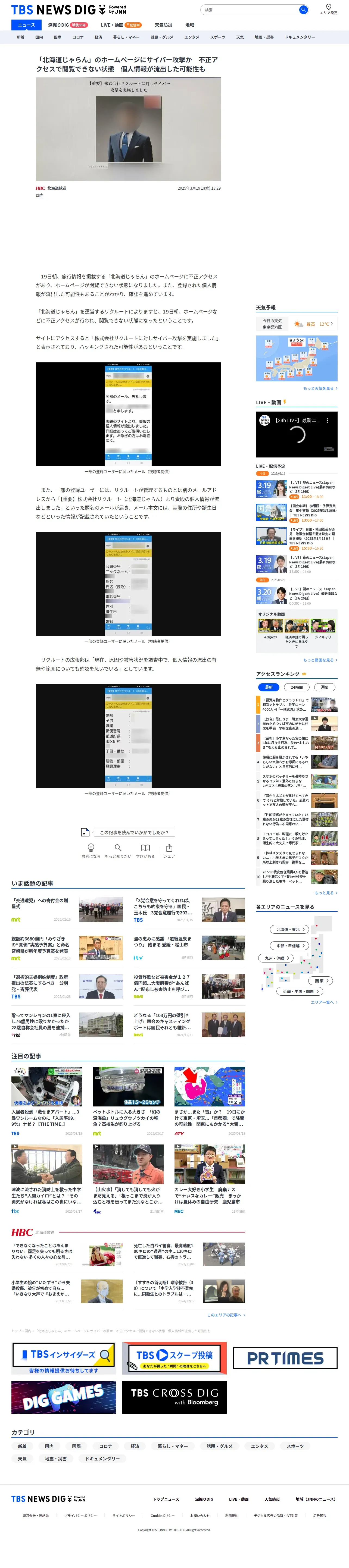Viewport: 349px width, 1568px height.
Task: Play the 24h LIVE video player
Action: click(x=297, y=434)
